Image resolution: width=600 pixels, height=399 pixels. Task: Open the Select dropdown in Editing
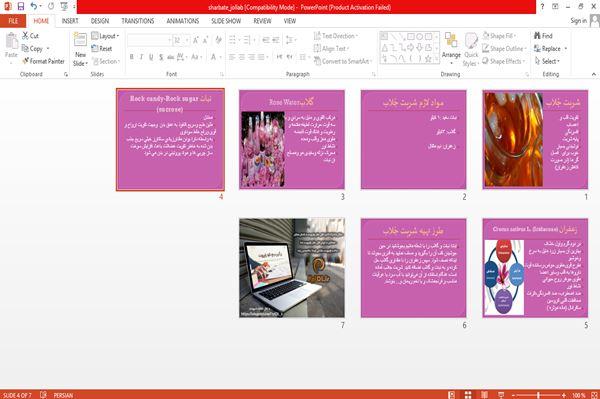547,61
